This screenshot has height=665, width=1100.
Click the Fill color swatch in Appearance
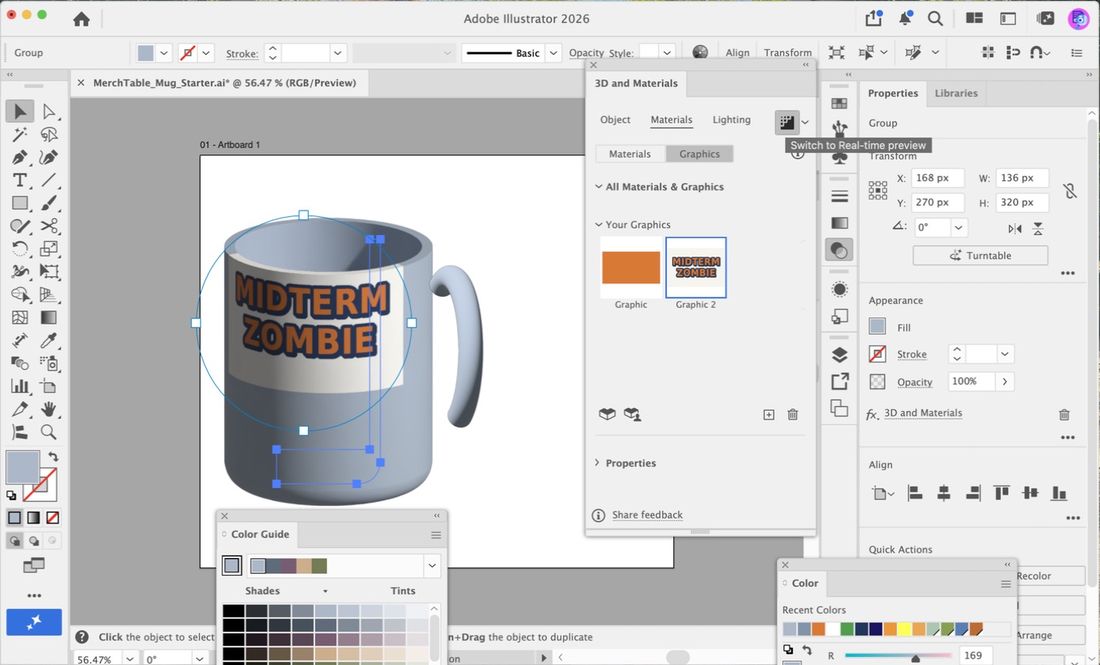coord(878,326)
